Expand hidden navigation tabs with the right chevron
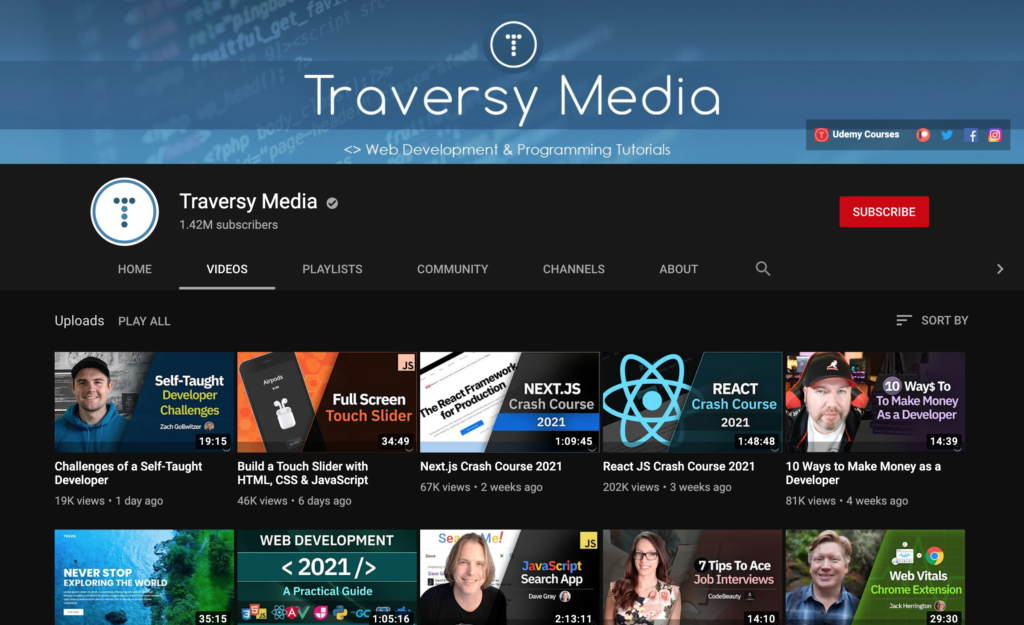Image resolution: width=1024 pixels, height=625 pixels. 998,269
